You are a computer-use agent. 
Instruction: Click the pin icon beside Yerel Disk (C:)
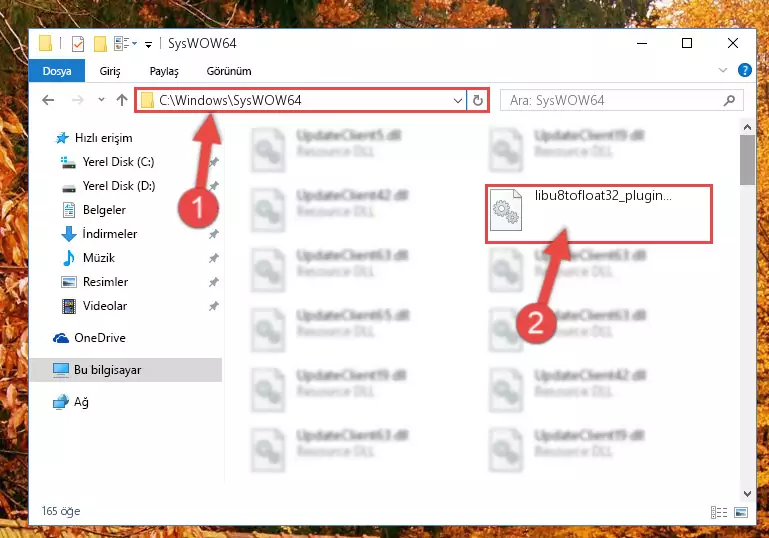214,162
